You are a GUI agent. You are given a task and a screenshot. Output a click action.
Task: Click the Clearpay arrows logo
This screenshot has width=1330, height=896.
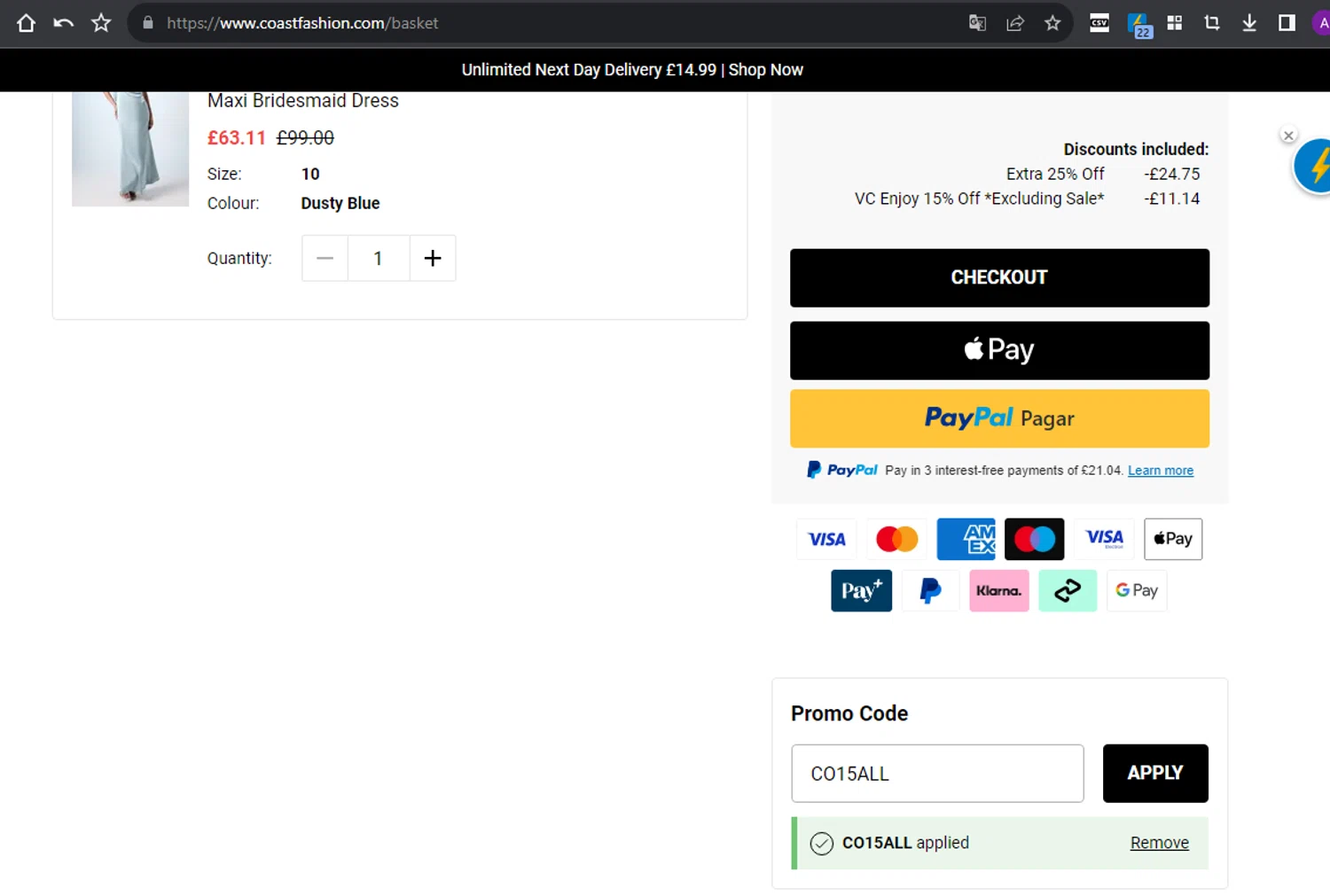point(1068,590)
